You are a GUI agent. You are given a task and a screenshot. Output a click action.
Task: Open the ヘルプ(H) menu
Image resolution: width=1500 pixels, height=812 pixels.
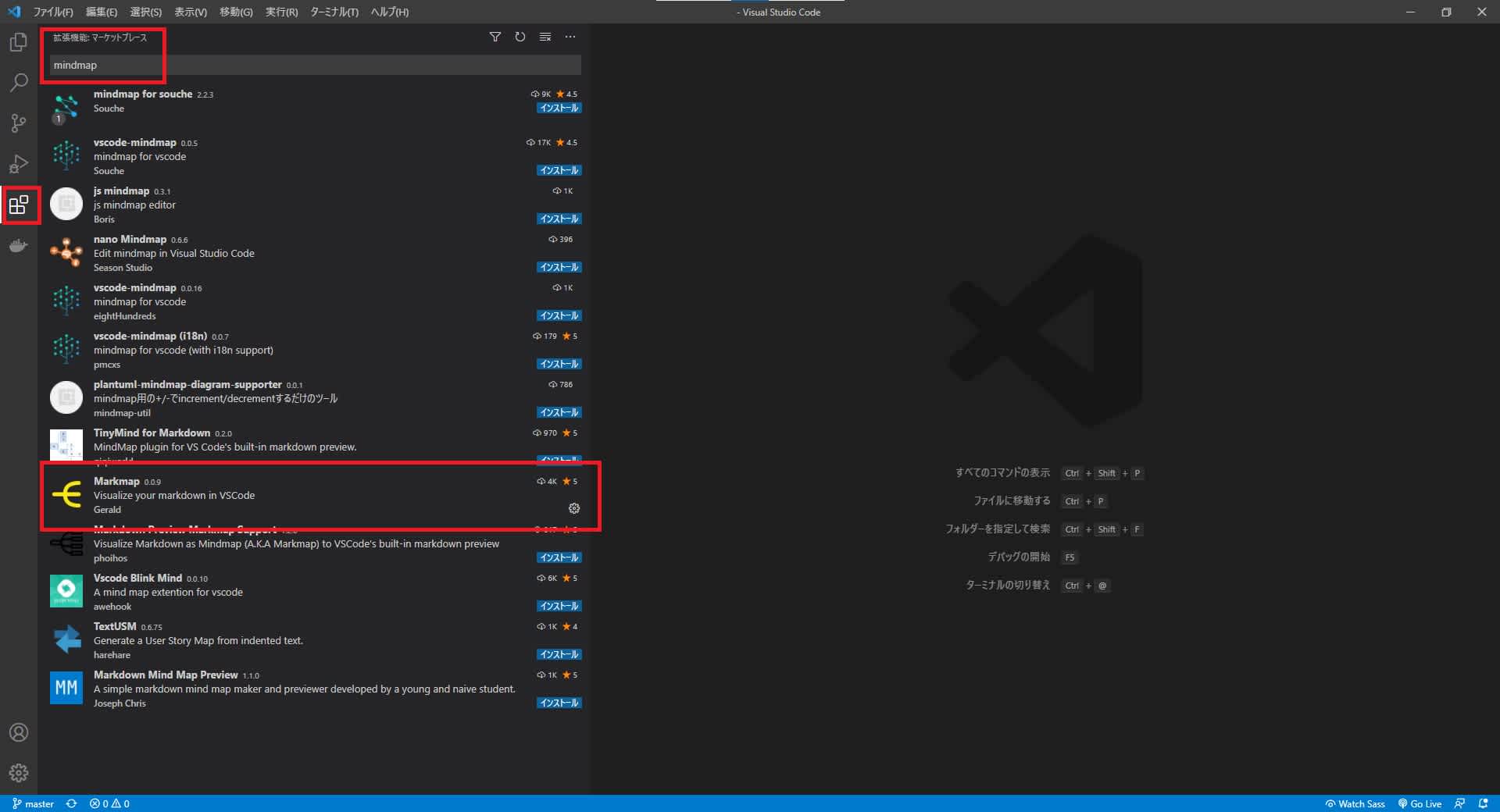pos(390,12)
